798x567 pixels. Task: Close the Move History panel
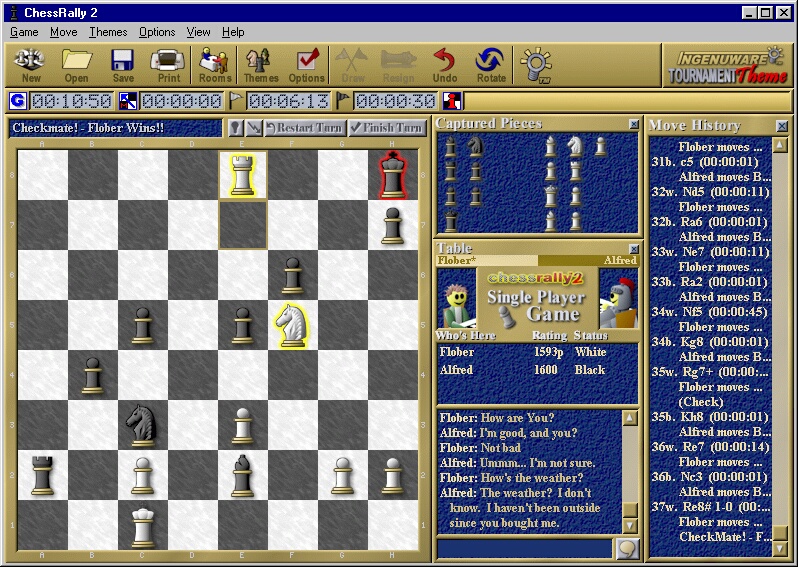pyautogui.click(x=782, y=126)
